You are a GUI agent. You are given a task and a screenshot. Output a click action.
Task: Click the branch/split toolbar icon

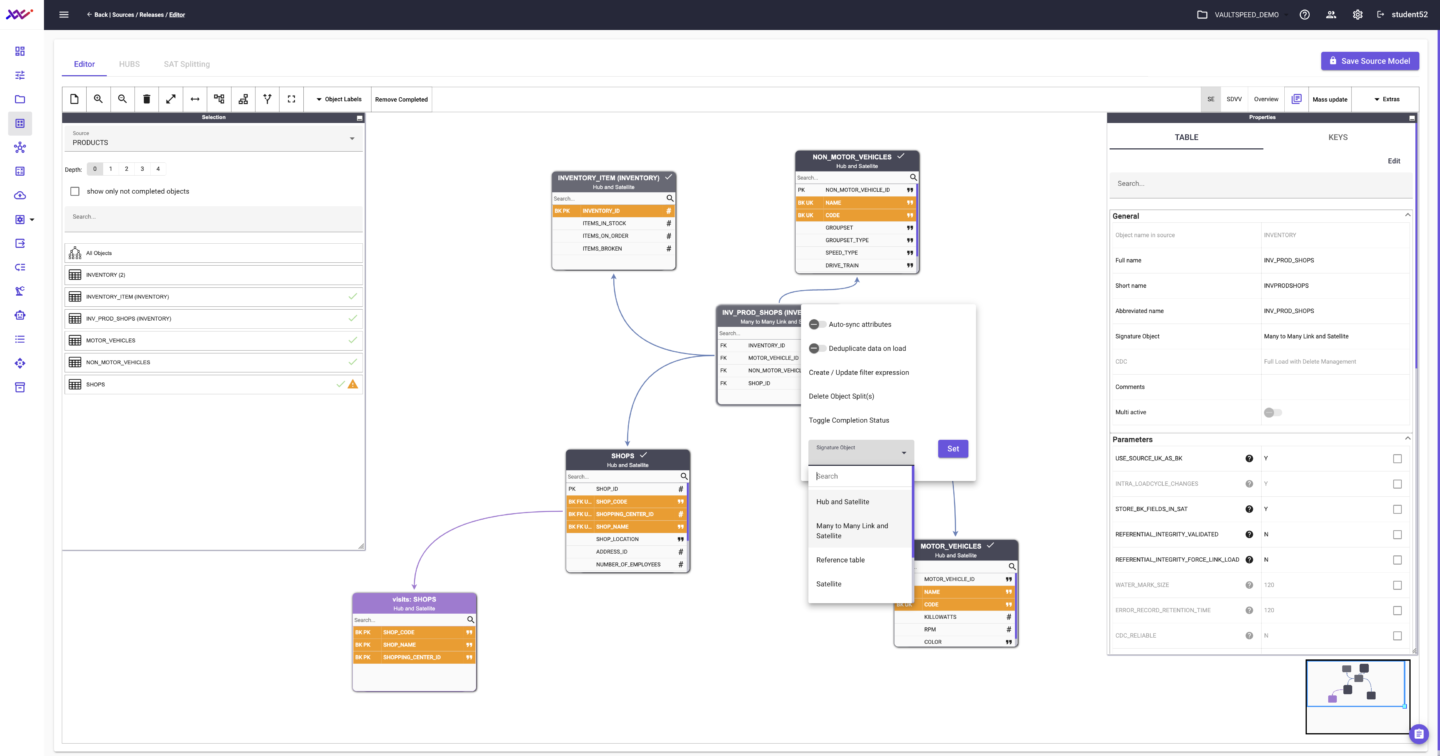click(x=266, y=99)
